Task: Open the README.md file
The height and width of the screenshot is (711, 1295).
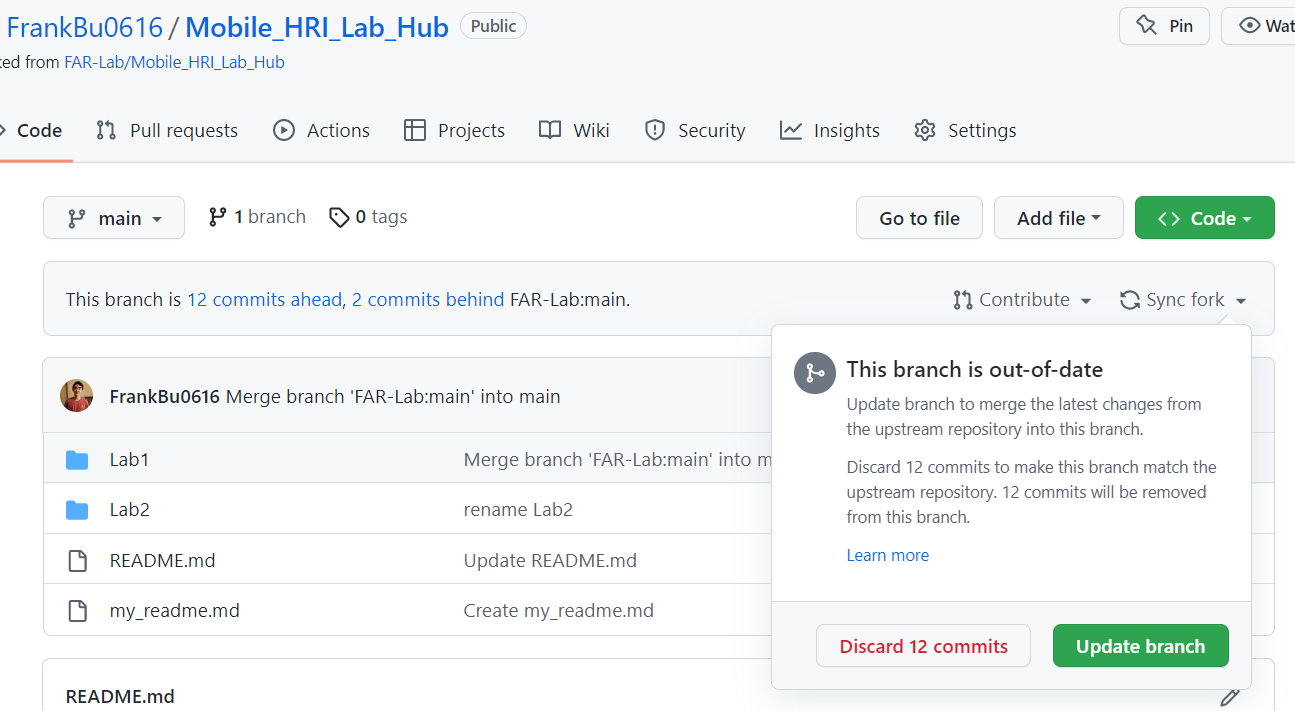Action: pos(162,560)
